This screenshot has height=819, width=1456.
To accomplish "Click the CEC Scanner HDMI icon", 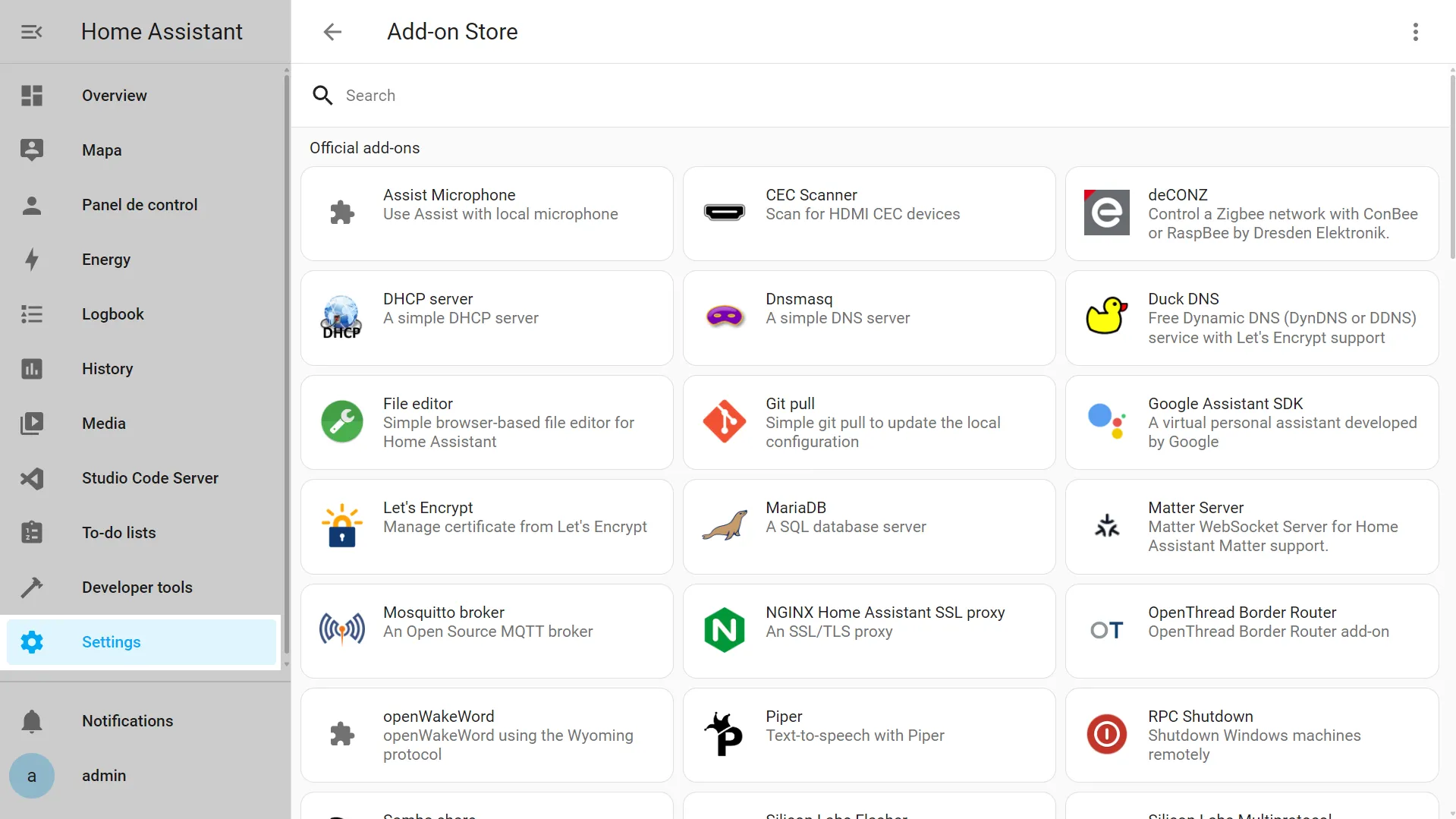I will coord(725,213).
